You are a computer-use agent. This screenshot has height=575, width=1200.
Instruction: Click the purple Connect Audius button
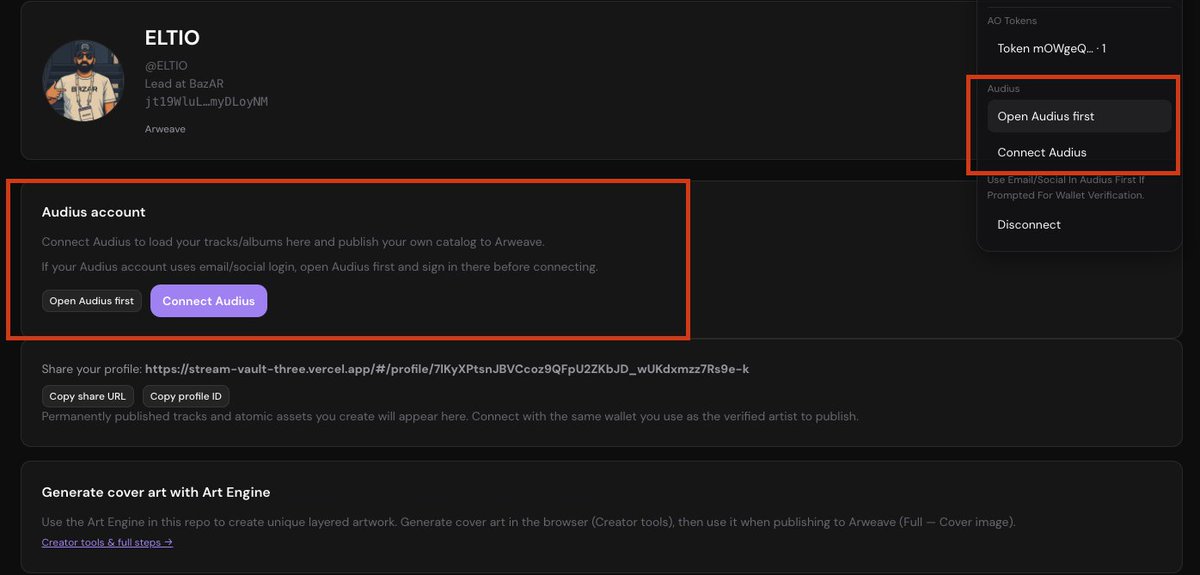[209, 301]
